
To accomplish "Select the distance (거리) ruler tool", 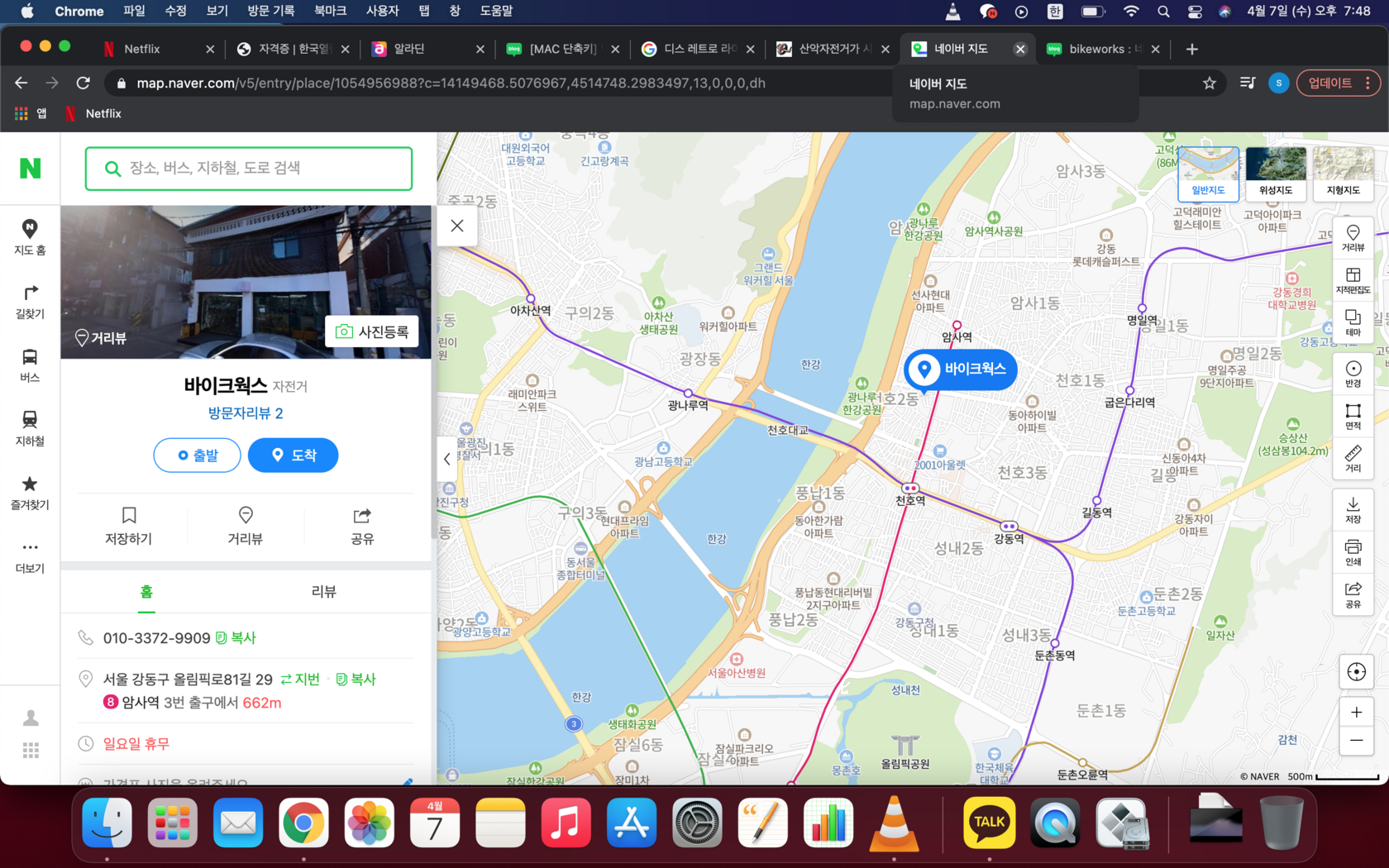I will (1353, 458).
